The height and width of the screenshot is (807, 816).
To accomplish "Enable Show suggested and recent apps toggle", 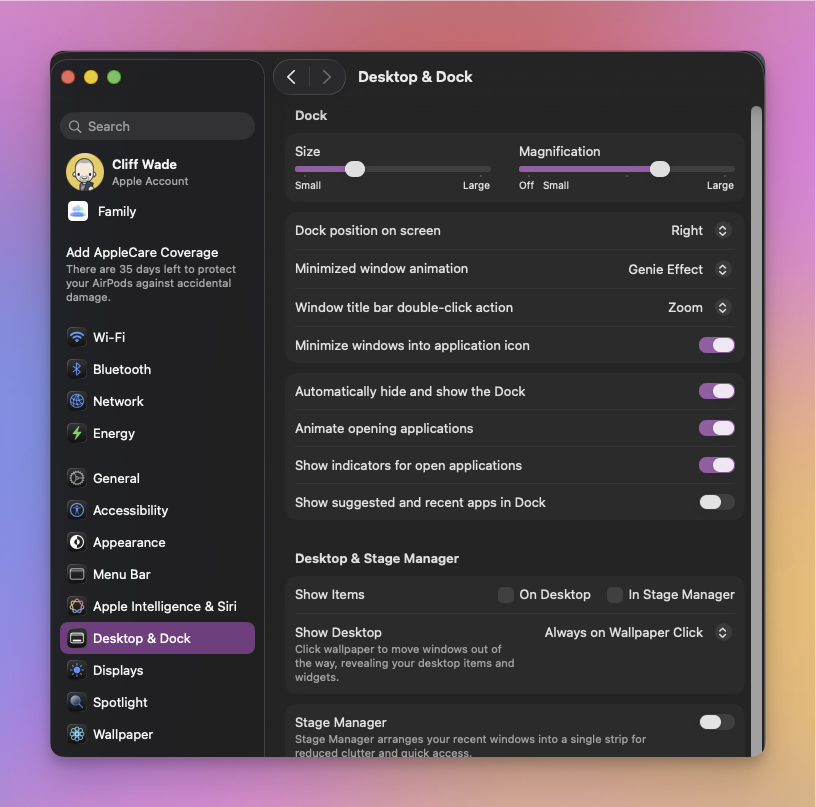I will click(716, 502).
